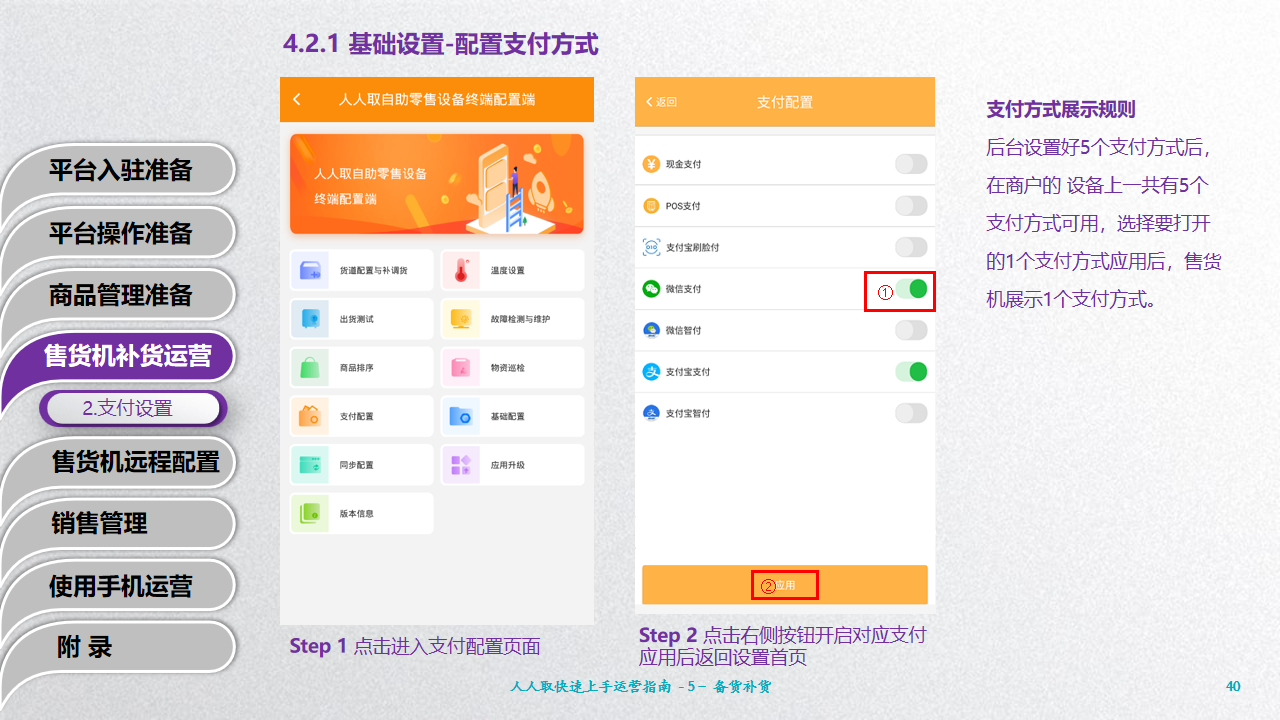The width and height of the screenshot is (1280, 720).
Task: Click 人人取自助零售设备 banner image
Action: tap(437, 184)
